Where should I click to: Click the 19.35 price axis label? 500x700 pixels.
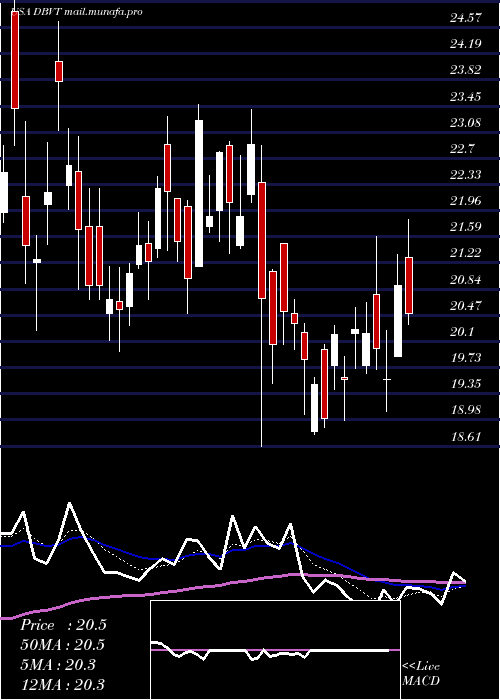click(466, 384)
